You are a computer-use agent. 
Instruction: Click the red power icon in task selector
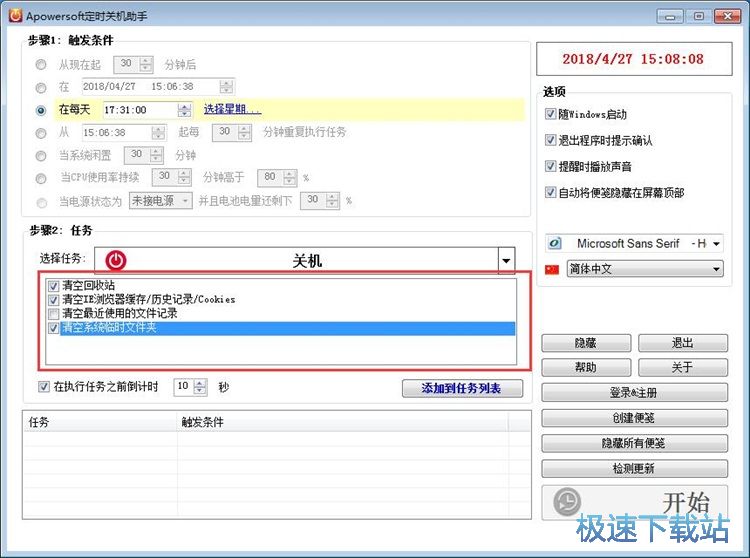tap(116, 261)
